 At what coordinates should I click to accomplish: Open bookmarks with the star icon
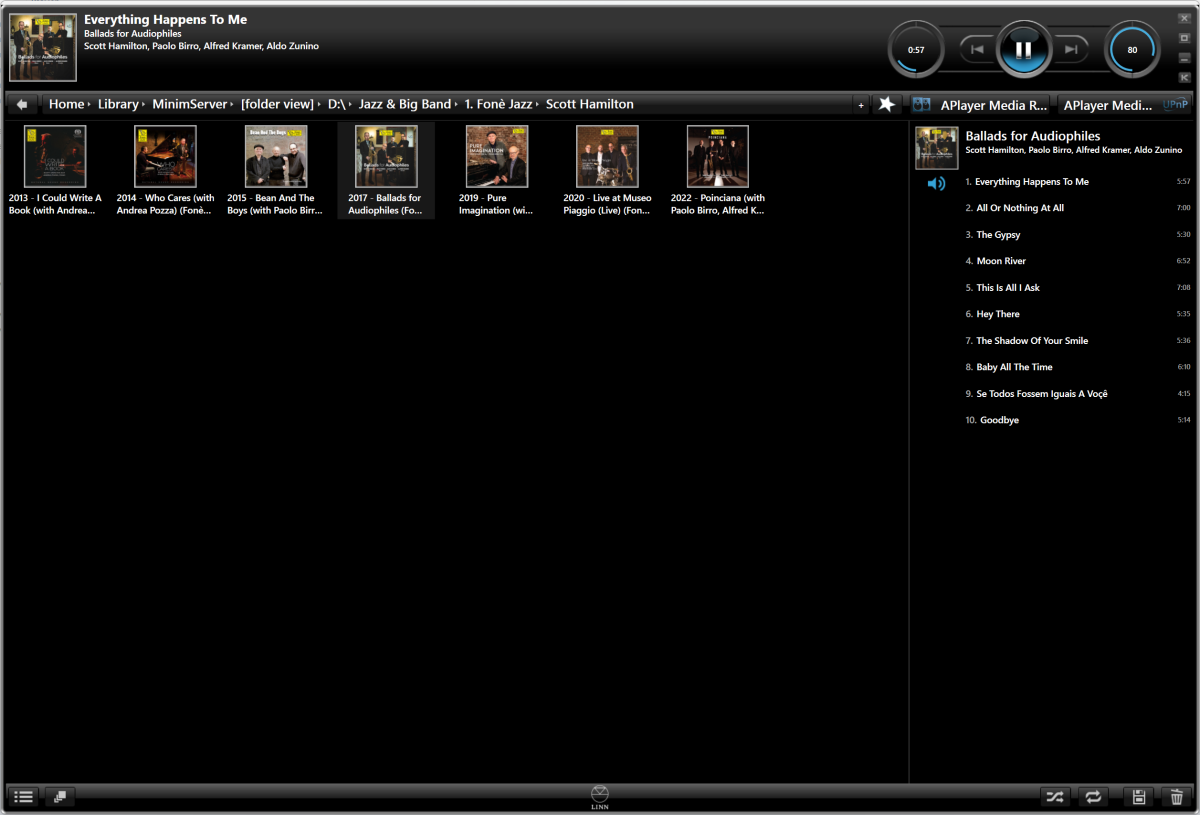(886, 104)
